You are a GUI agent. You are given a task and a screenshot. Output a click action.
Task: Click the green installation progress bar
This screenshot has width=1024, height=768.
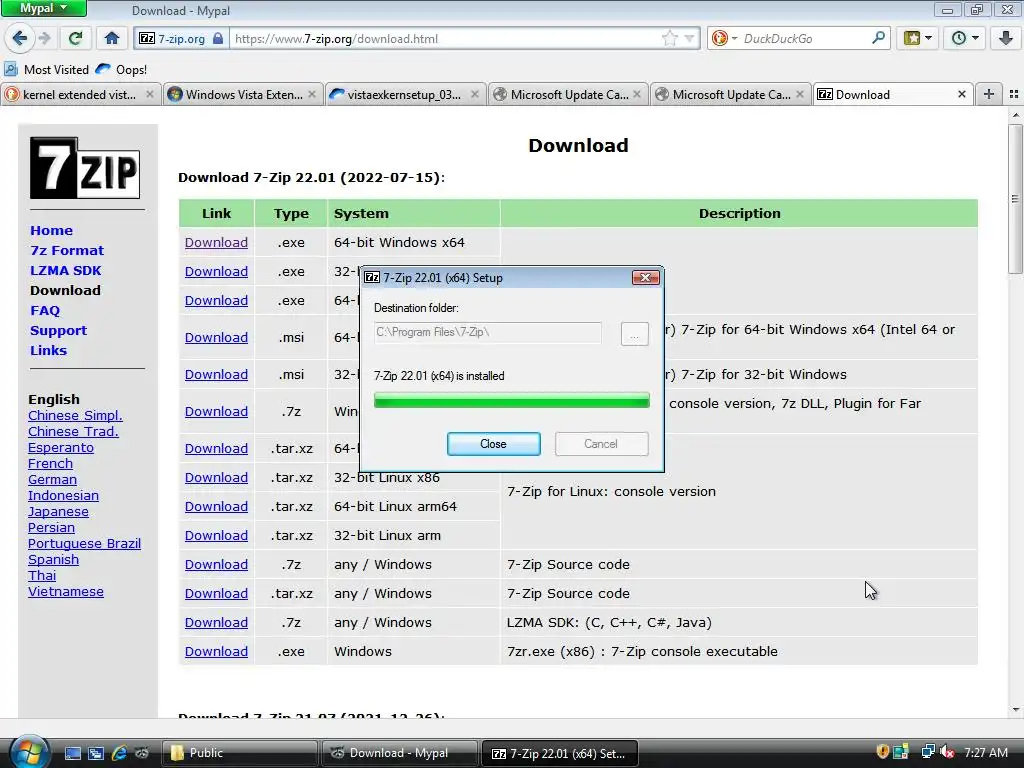(511, 400)
